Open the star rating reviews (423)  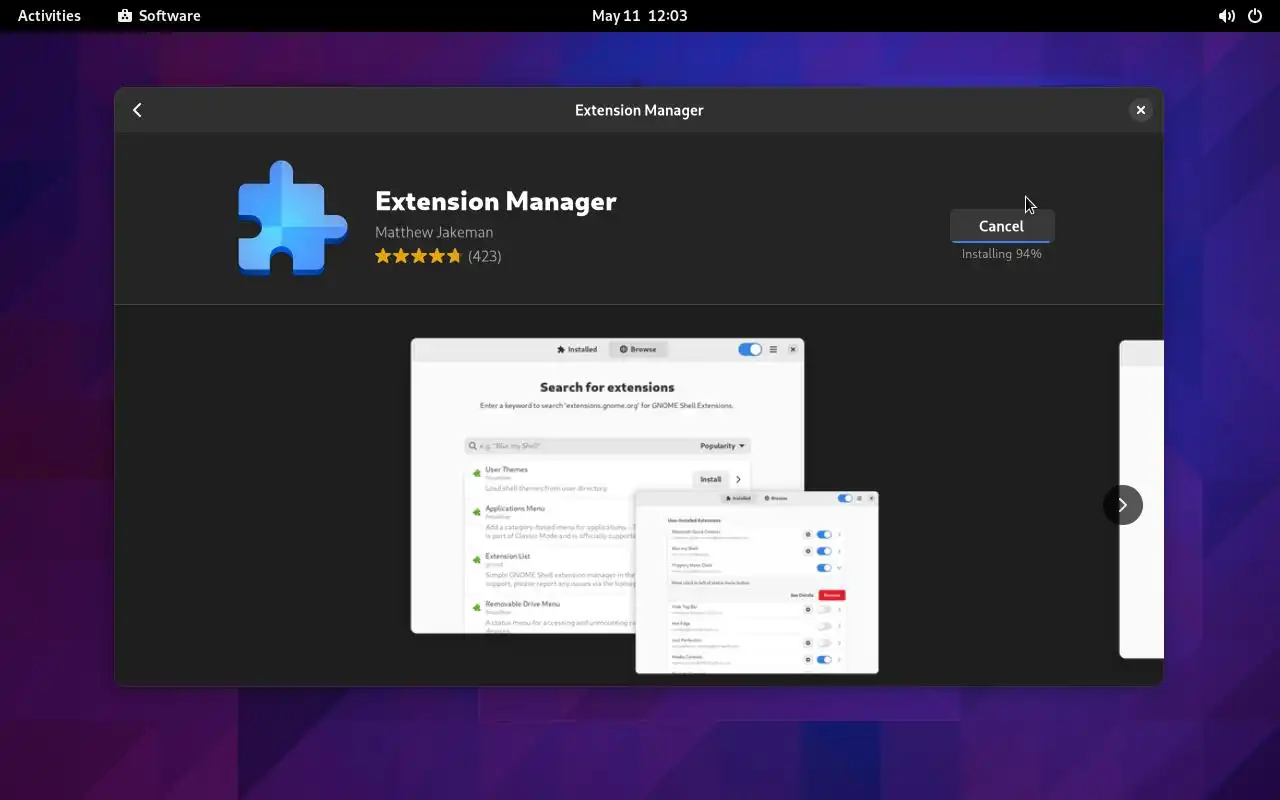(438, 256)
